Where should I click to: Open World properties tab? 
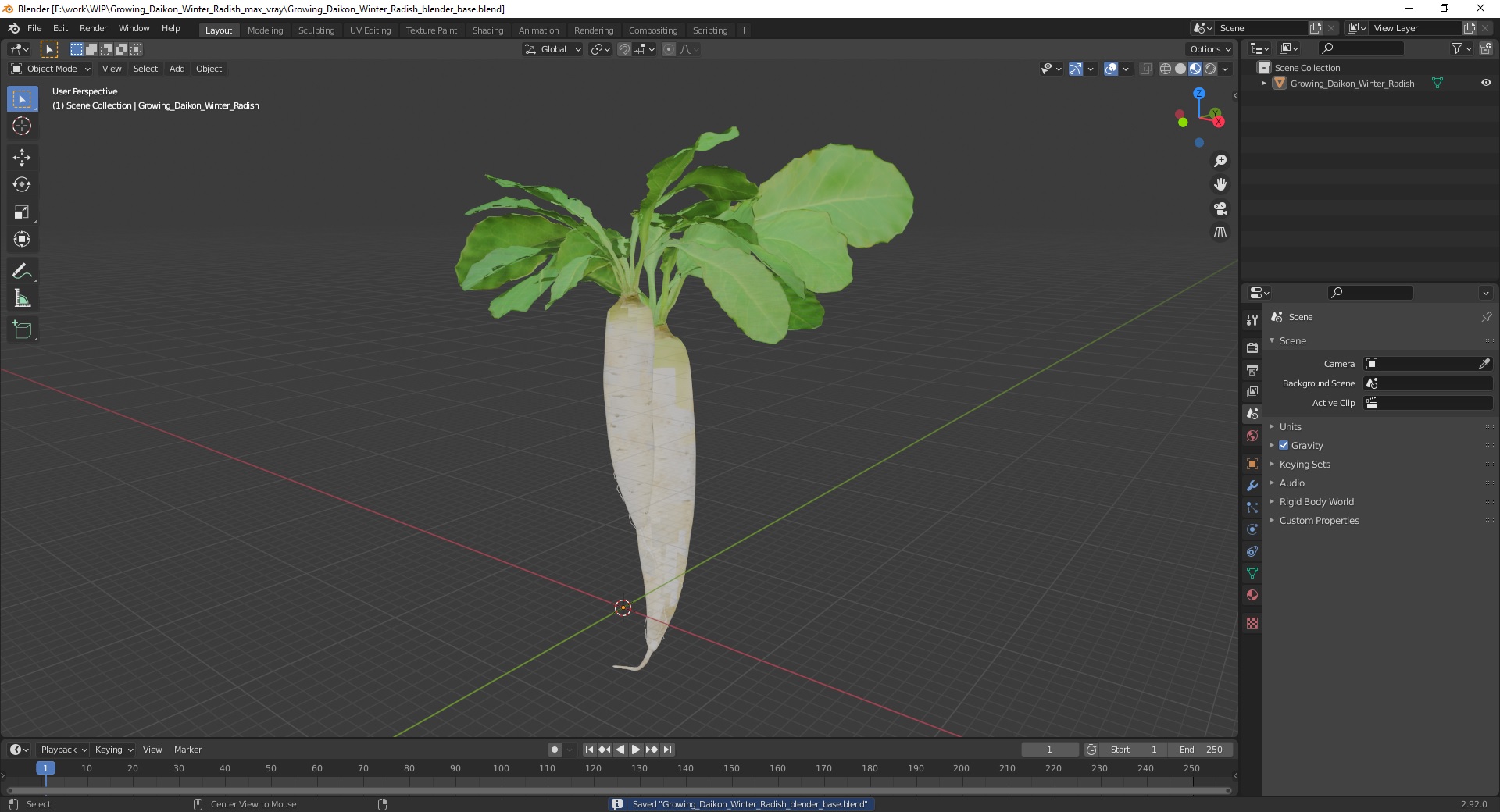(1252, 436)
